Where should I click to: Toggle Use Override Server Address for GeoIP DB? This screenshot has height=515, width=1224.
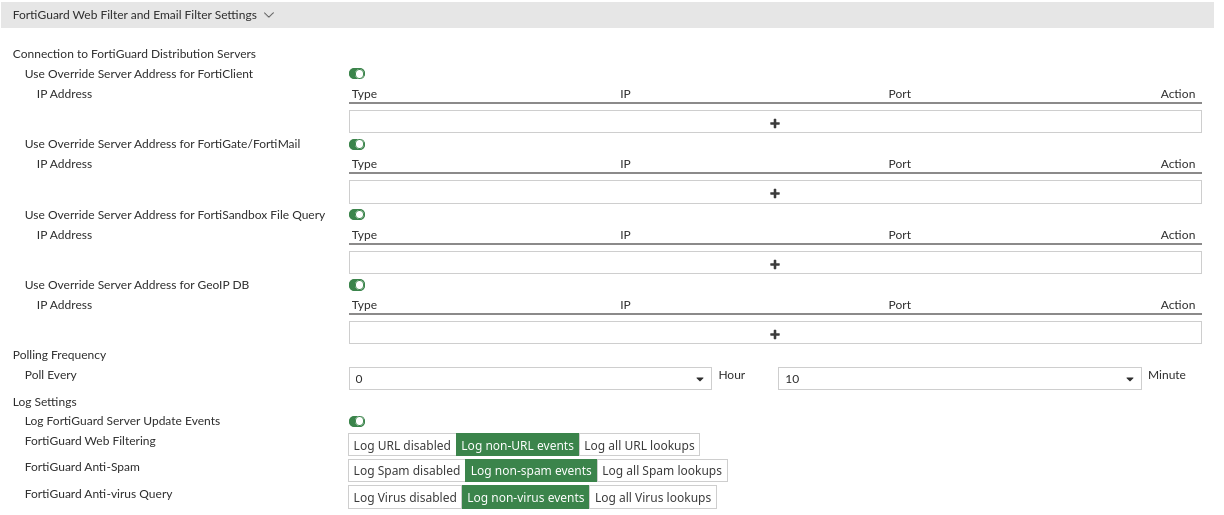click(357, 285)
